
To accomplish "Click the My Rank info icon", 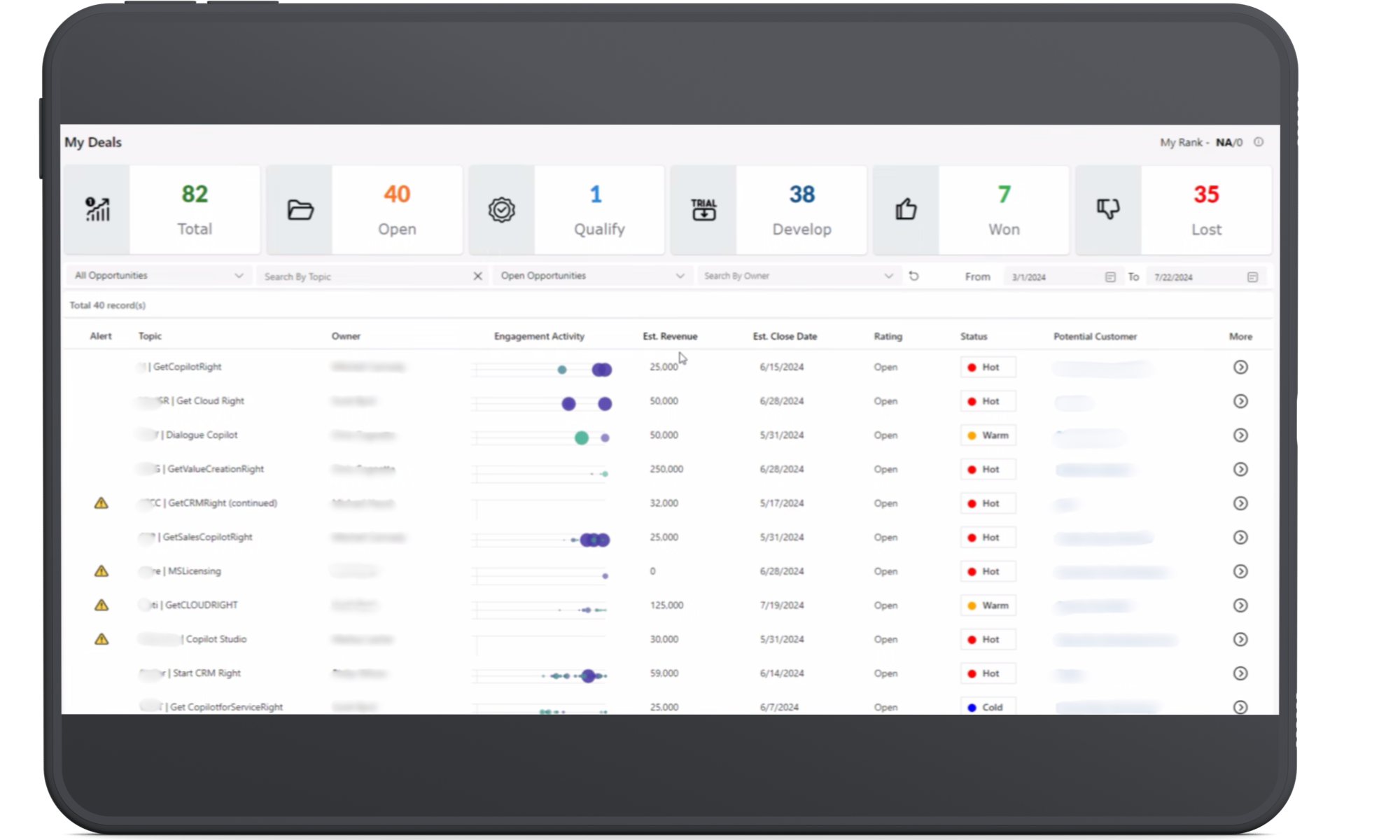I will click(x=1259, y=142).
